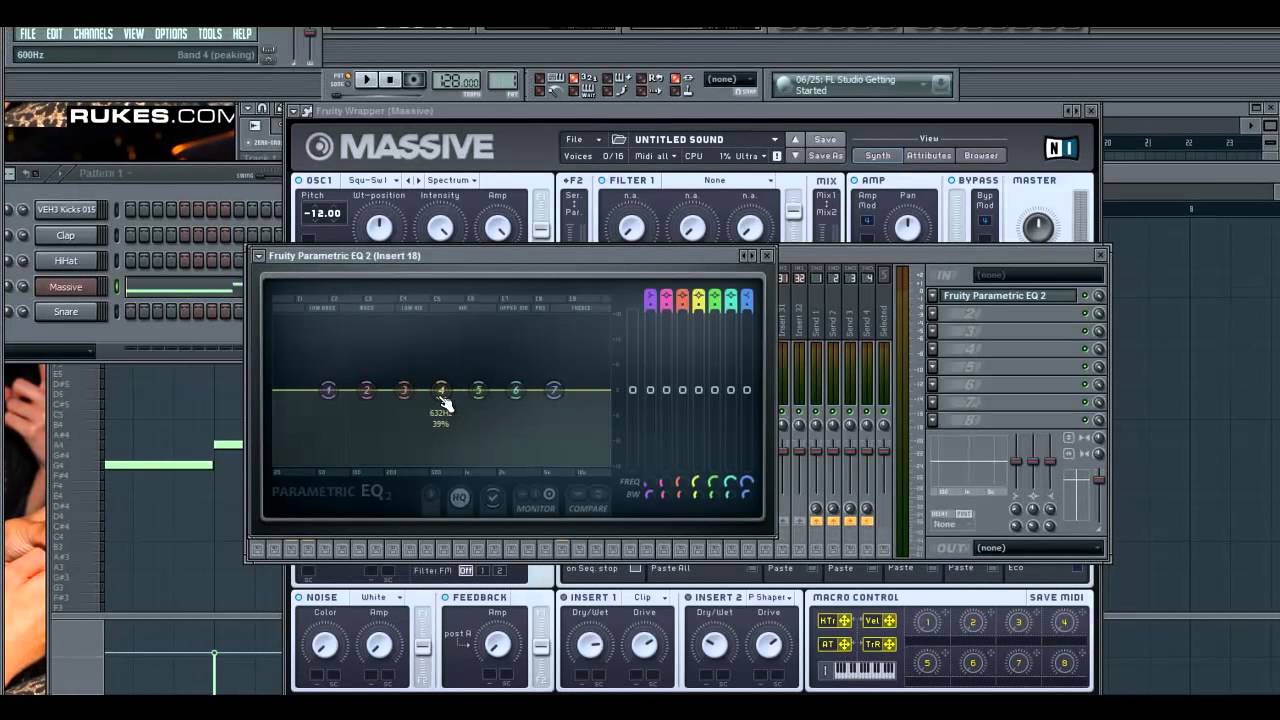Select the VEH3 Kicks 015 channel
The width and height of the screenshot is (1280, 720).
pyautogui.click(x=66, y=210)
